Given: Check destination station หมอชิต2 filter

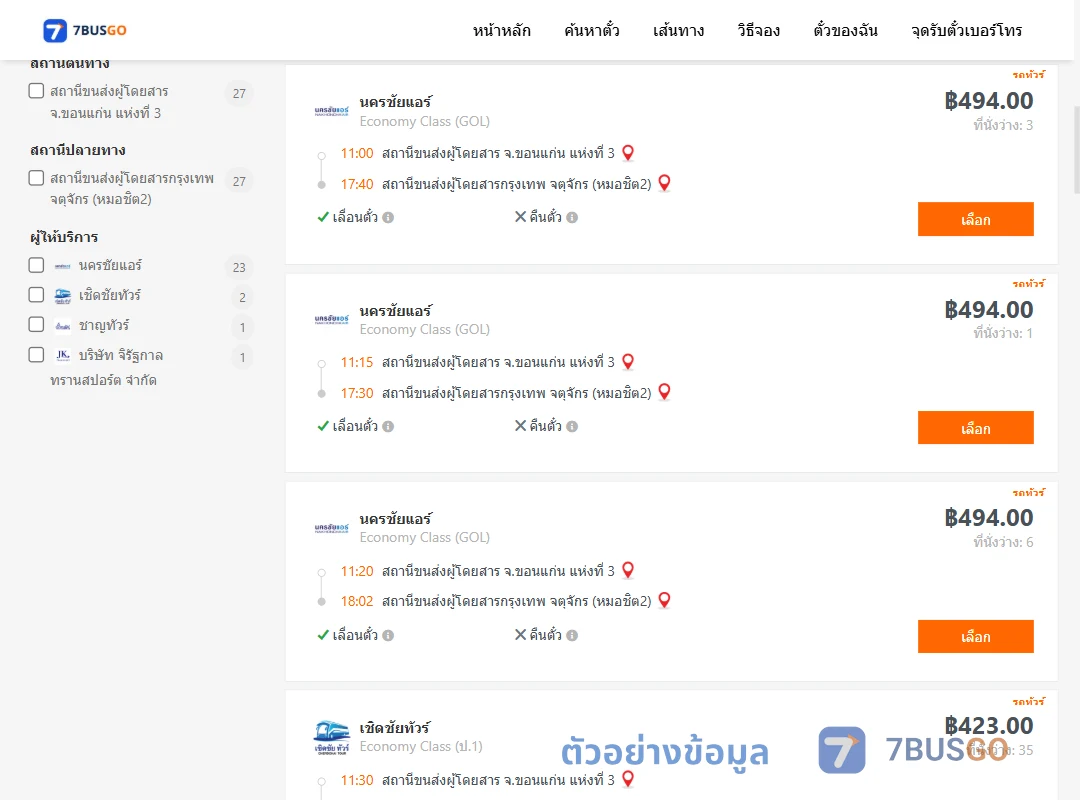Looking at the screenshot, I should tap(37, 178).
